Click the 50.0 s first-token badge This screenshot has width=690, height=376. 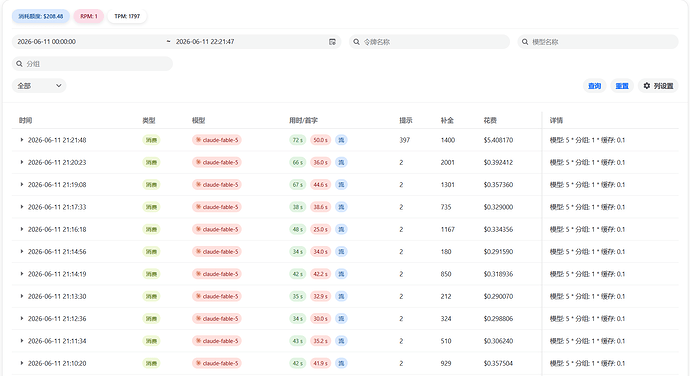pyautogui.click(x=320, y=140)
